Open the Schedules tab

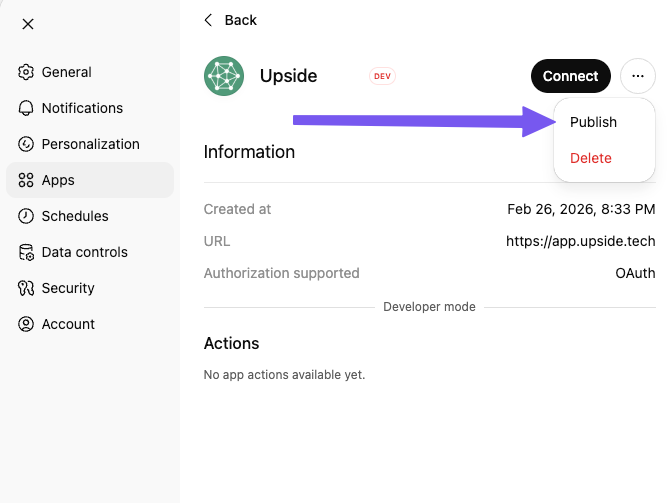(x=90, y=216)
